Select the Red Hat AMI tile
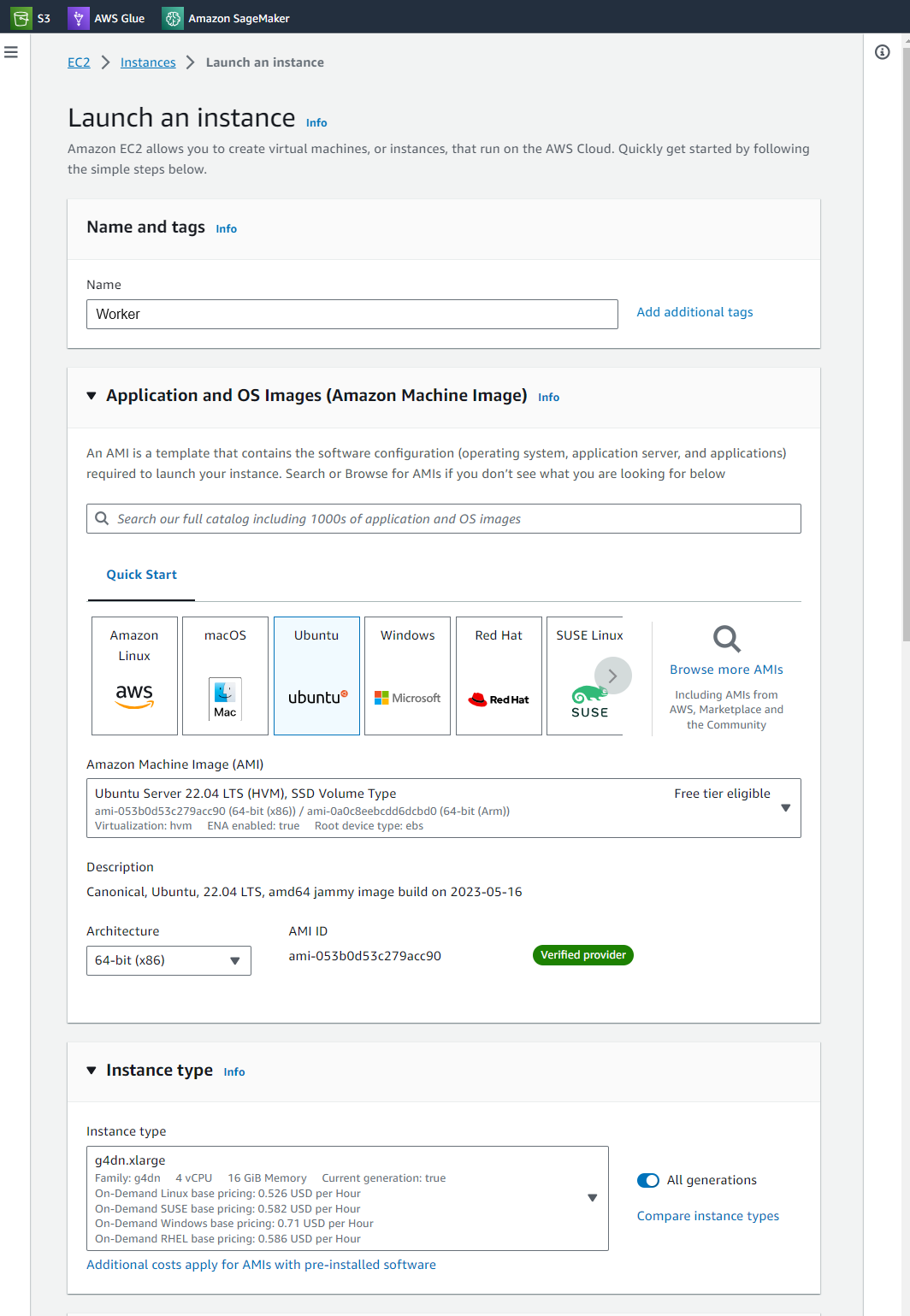Viewport: 910px width, 1316px height. point(499,676)
